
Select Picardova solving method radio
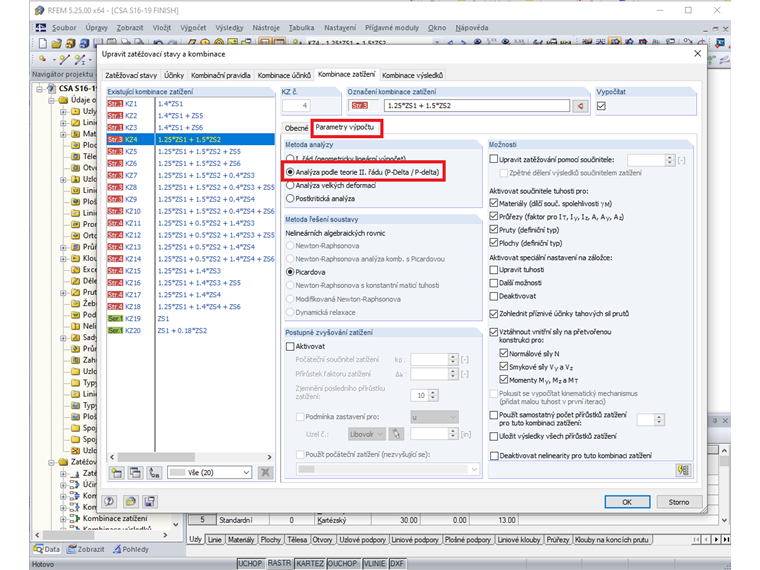(x=290, y=272)
